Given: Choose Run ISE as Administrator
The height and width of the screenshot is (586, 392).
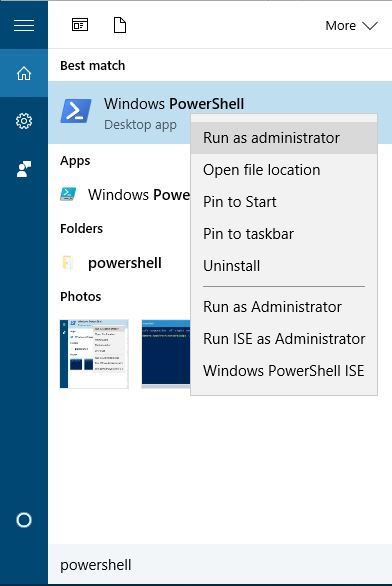Looking at the screenshot, I should (x=284, y=339).
